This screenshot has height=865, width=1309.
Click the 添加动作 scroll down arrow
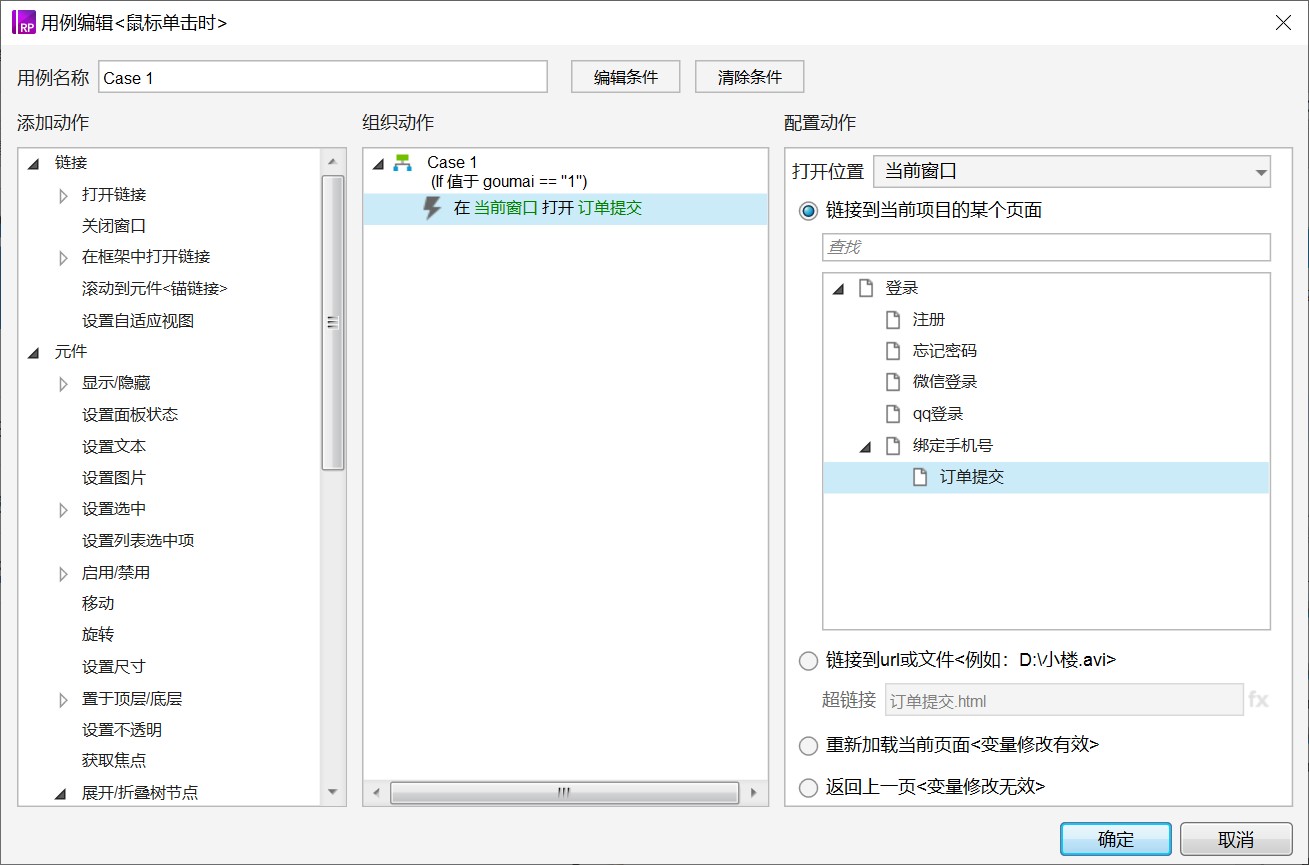click(x=332, y=792)
